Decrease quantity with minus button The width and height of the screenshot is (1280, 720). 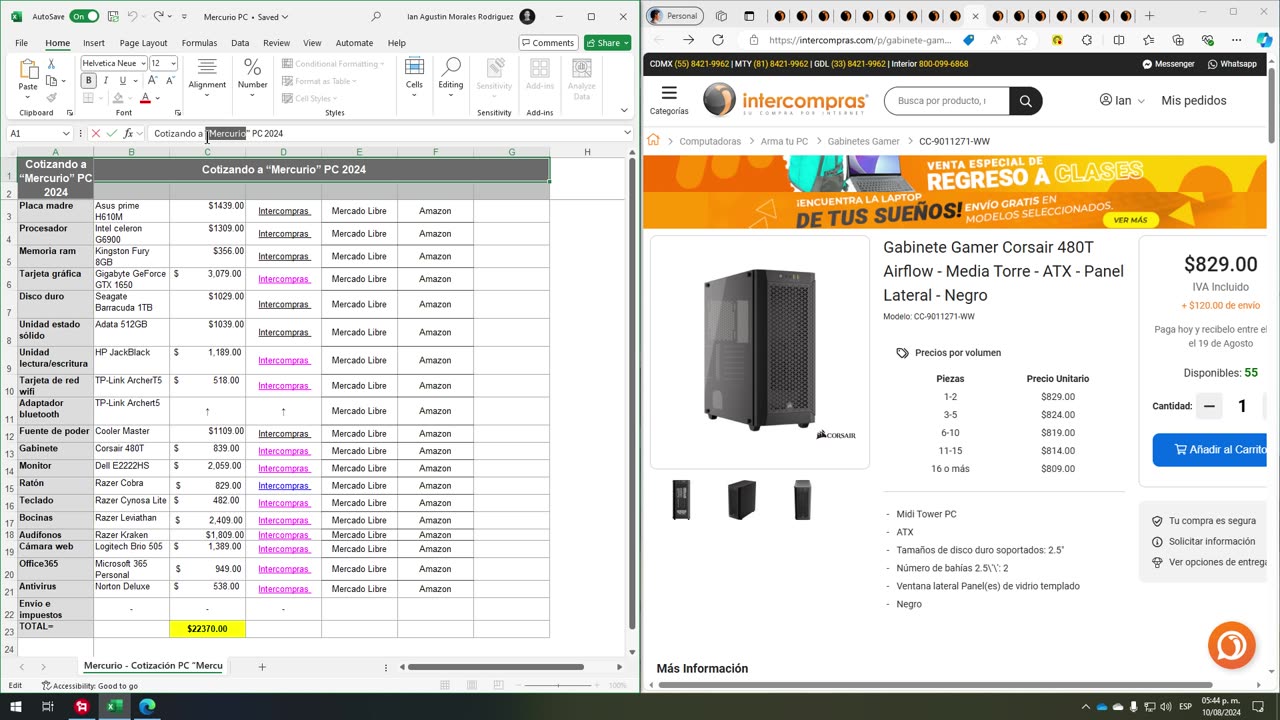point(1209,406)
